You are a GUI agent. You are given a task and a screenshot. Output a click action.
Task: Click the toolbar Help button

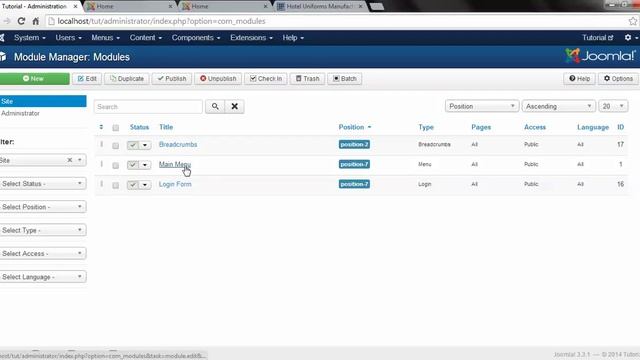(x=580, y=78)
